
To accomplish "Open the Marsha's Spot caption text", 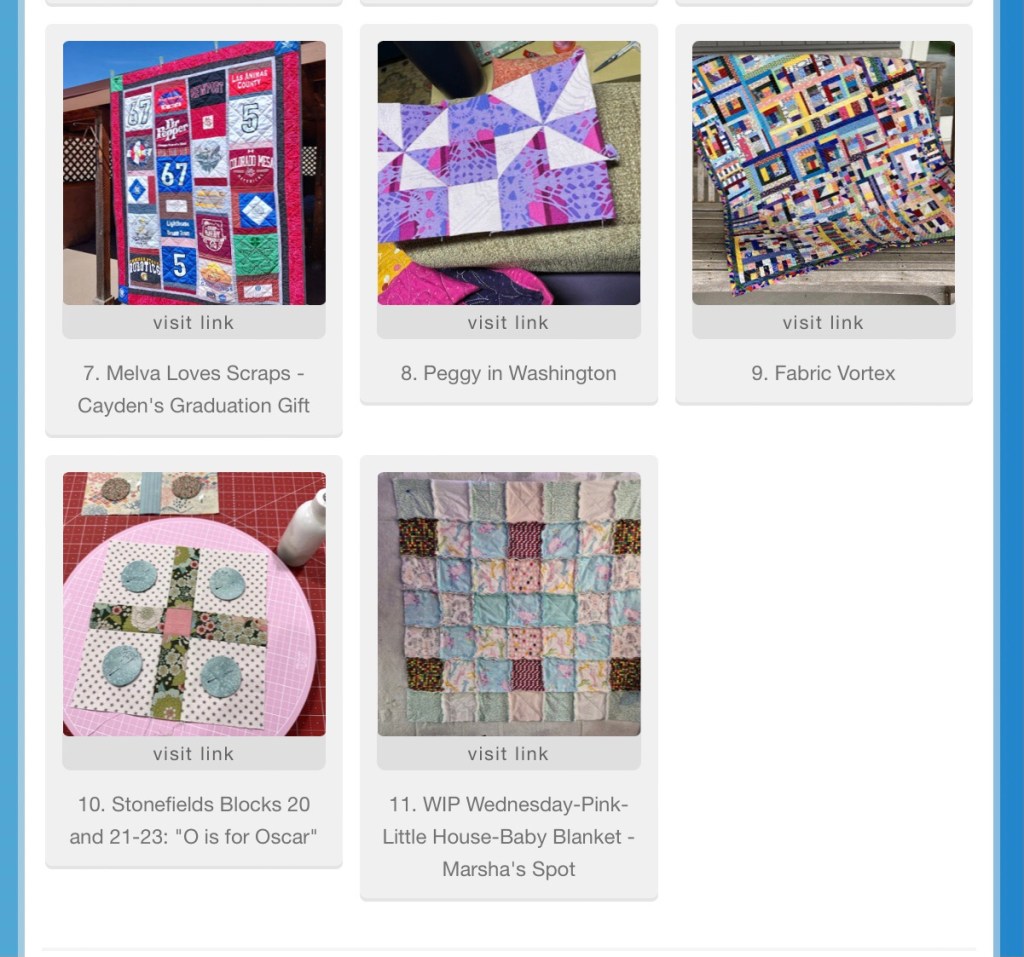I will 509,869.
